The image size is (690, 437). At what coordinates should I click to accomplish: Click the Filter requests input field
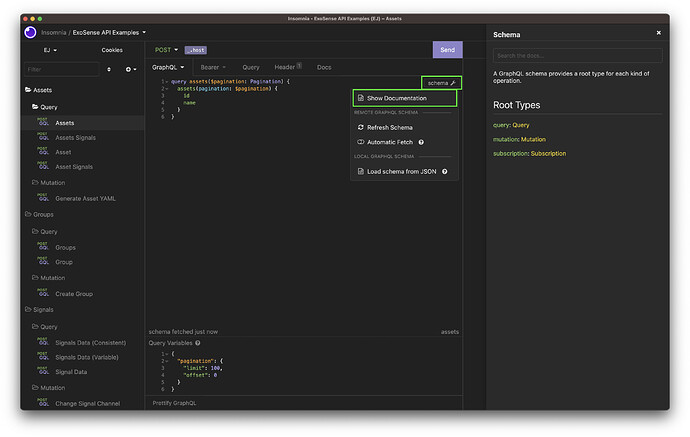click(x=62, y=70)
